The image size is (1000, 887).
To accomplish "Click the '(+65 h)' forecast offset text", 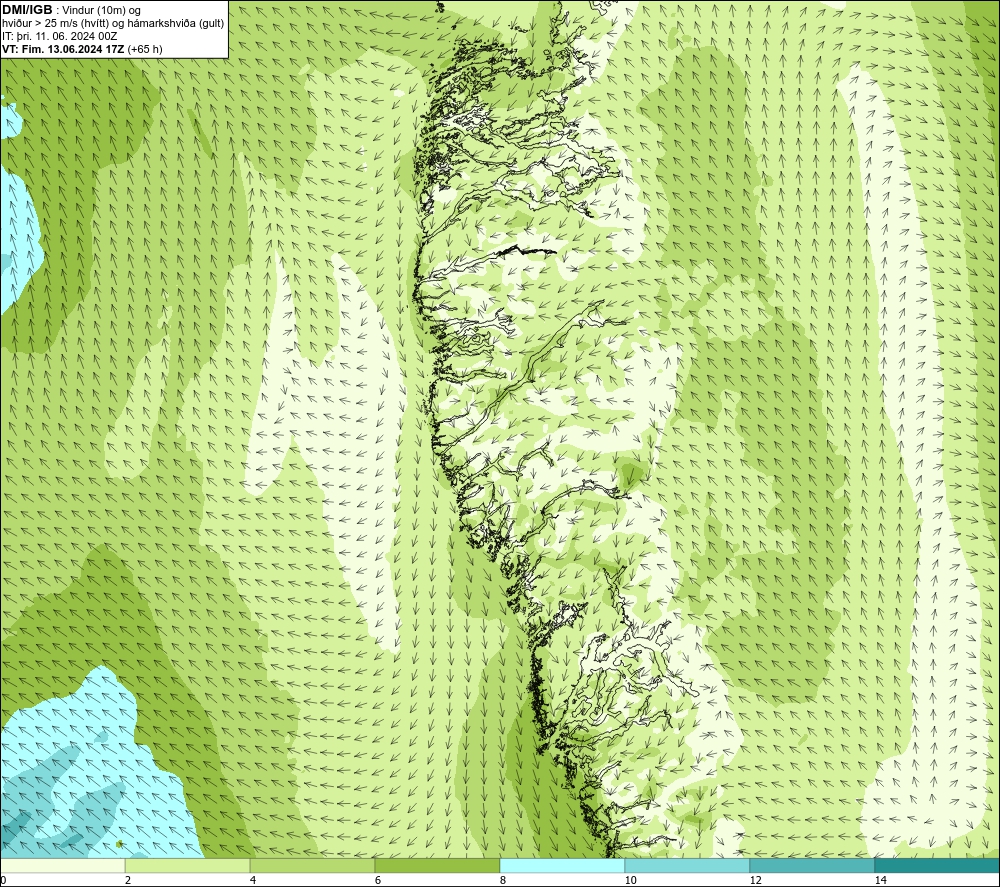I will point(145,49).
